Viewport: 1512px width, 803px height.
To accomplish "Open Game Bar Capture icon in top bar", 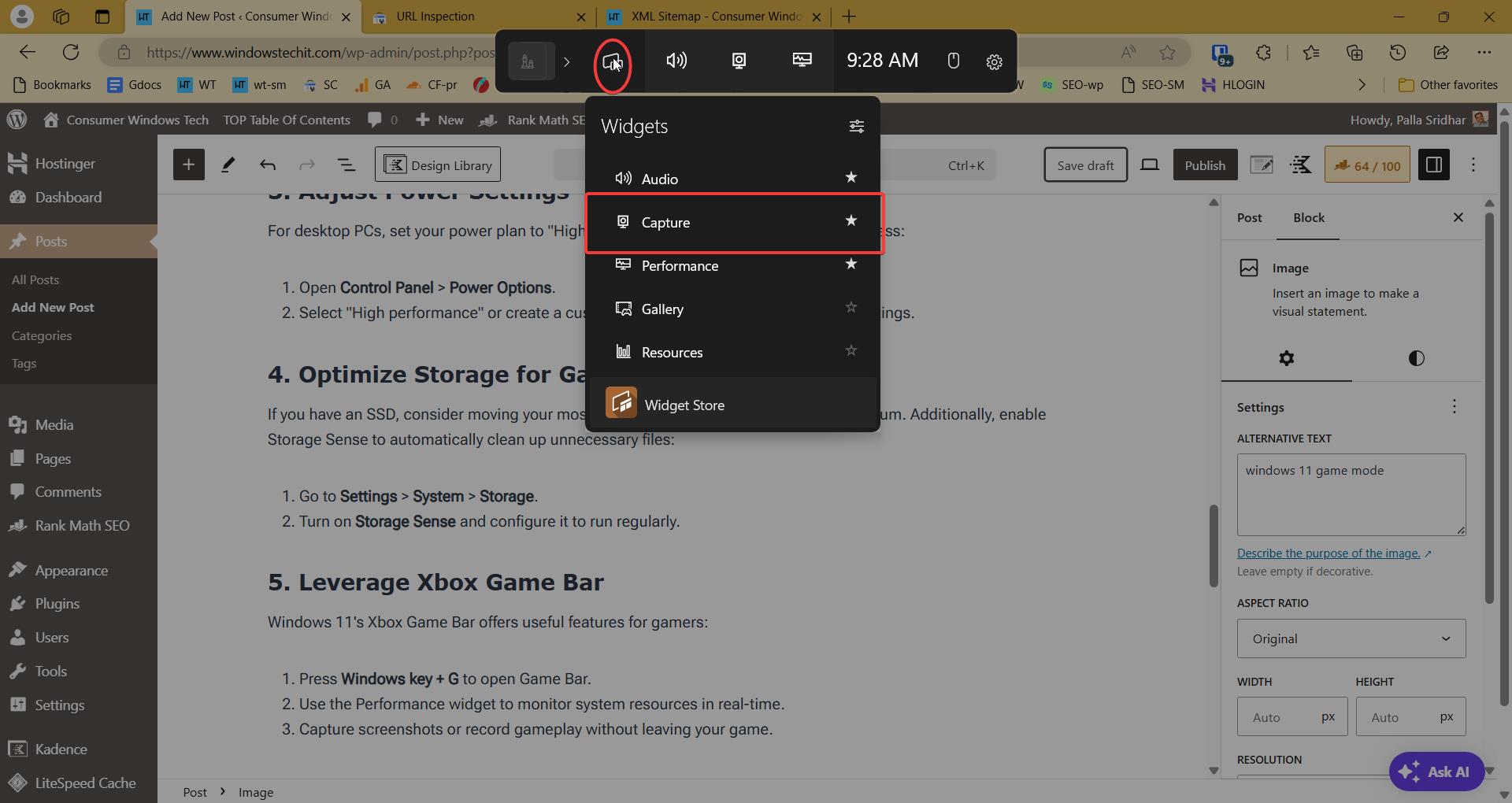I will tap(739, 61).
